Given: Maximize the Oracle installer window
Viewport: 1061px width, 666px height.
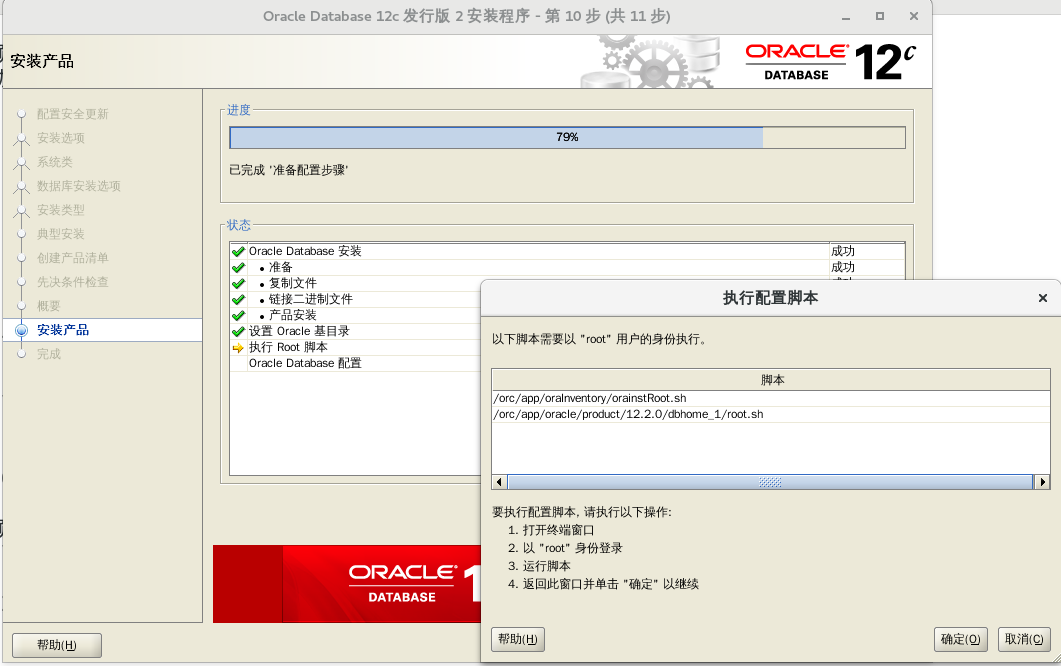Looking at the screenshot, I should pos(880,16).
